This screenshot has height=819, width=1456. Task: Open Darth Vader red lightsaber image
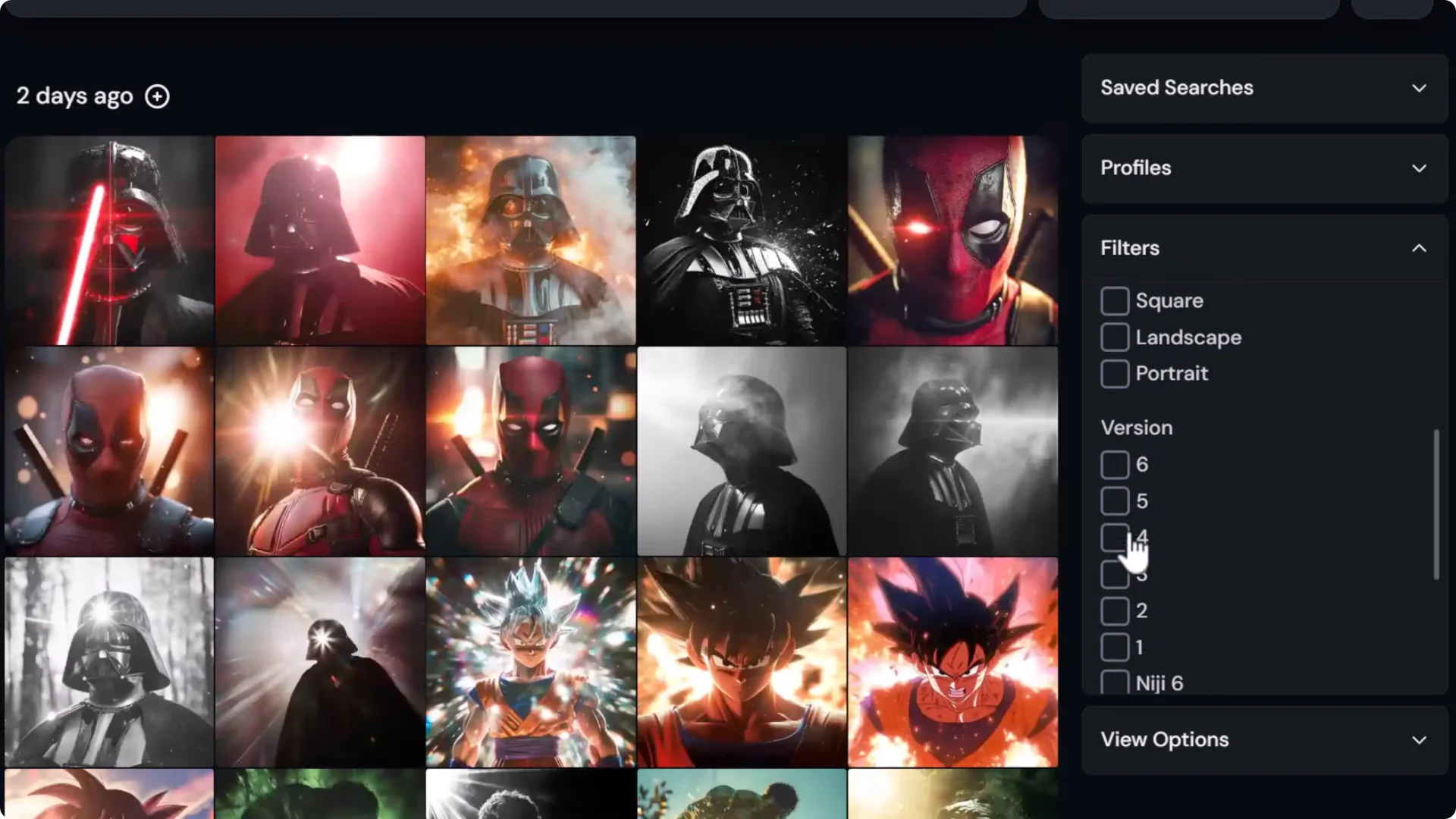(x=109, y=240)
